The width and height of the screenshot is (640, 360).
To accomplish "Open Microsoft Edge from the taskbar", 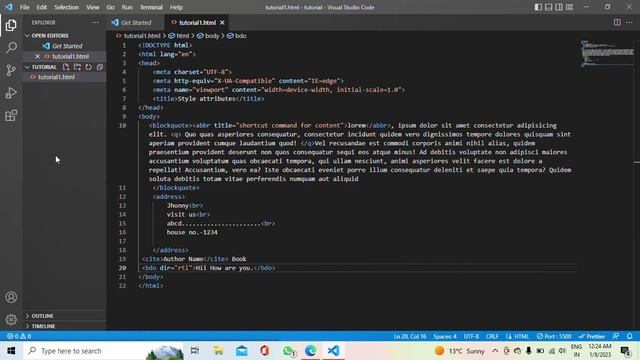I will tap(311, 351).
